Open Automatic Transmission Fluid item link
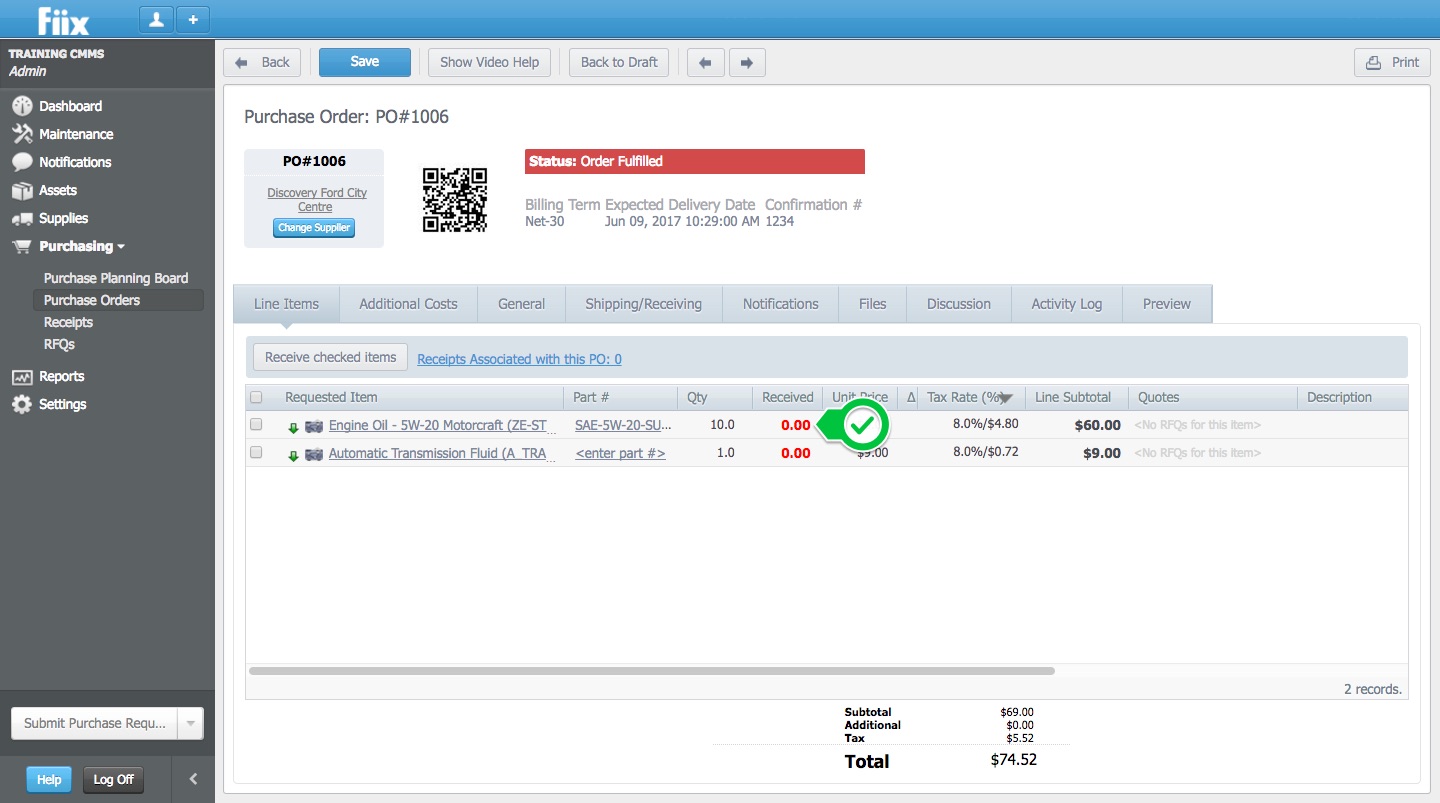Screen dimensions: 1440x803 438,453
